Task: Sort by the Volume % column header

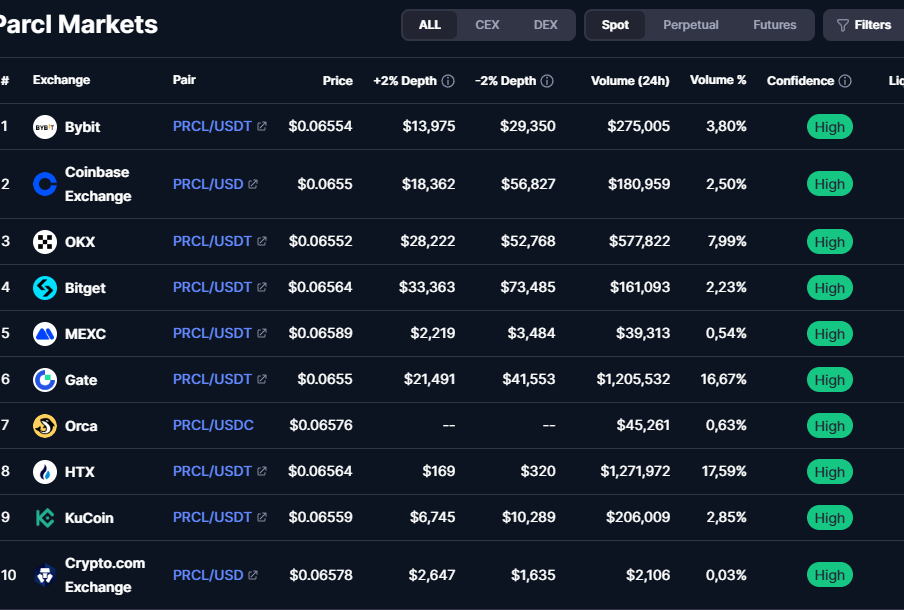Action: tap(718, 80)
